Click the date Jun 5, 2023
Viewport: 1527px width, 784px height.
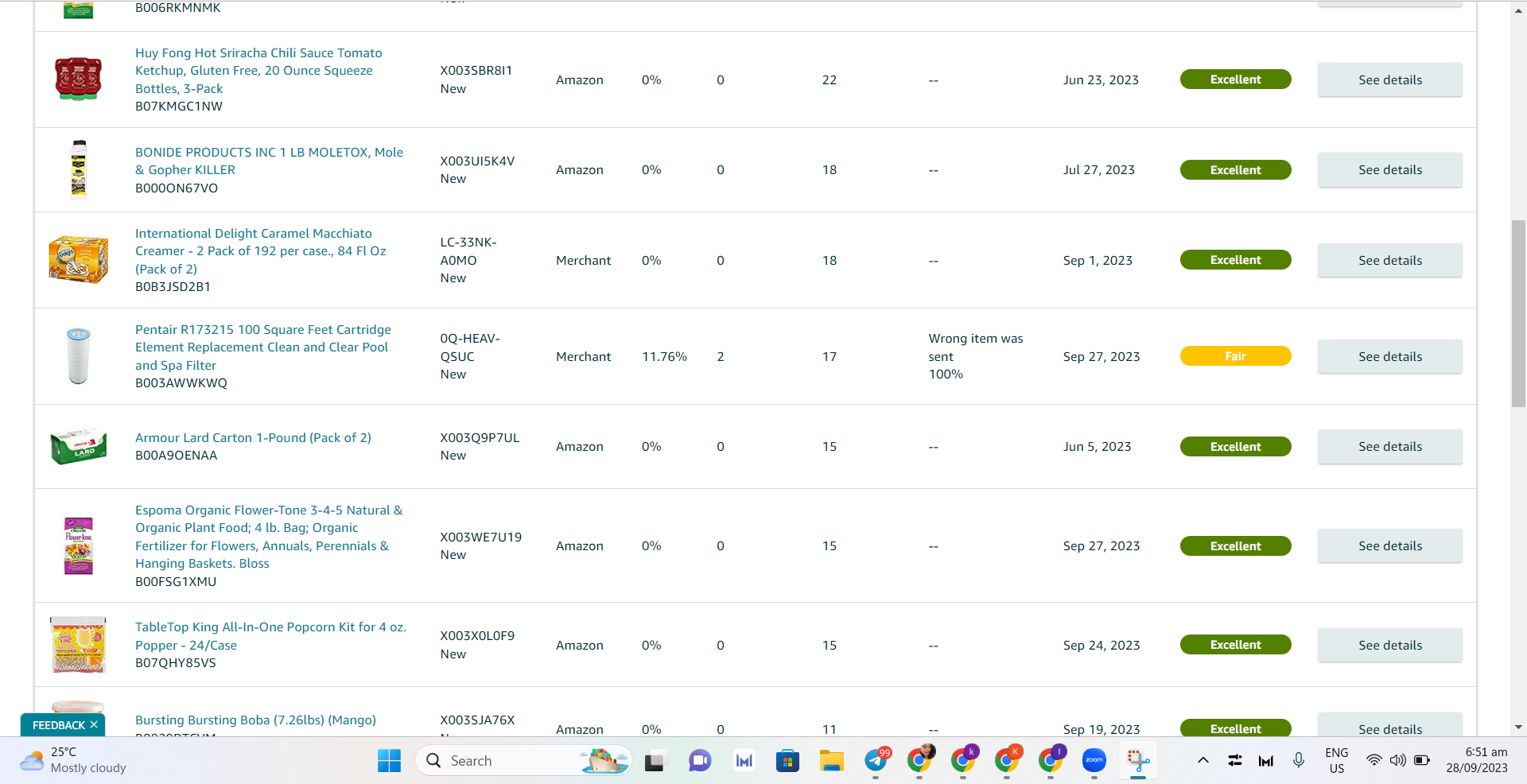coord(1097,447)
